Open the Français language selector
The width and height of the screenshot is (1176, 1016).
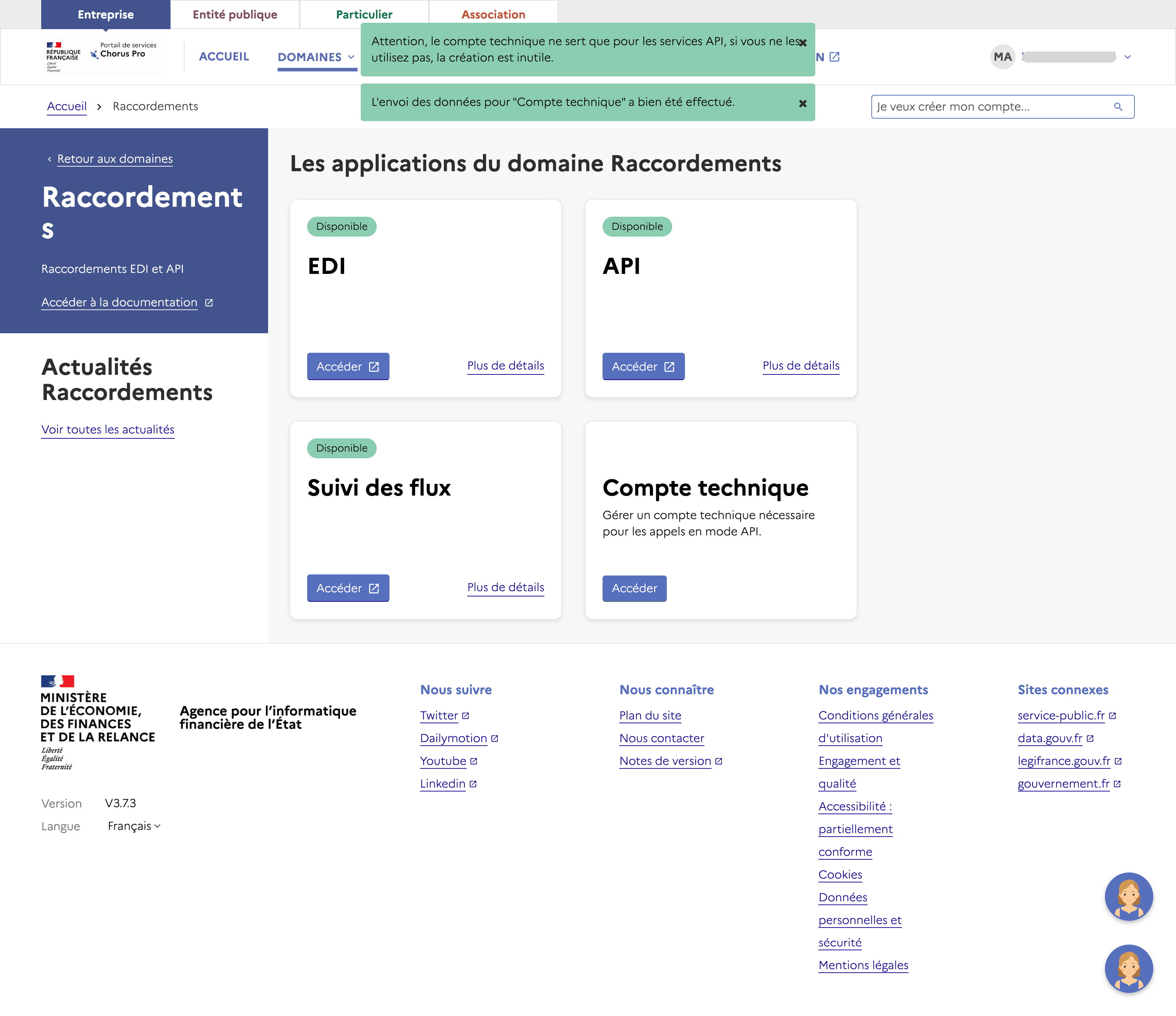click(134, 826)
